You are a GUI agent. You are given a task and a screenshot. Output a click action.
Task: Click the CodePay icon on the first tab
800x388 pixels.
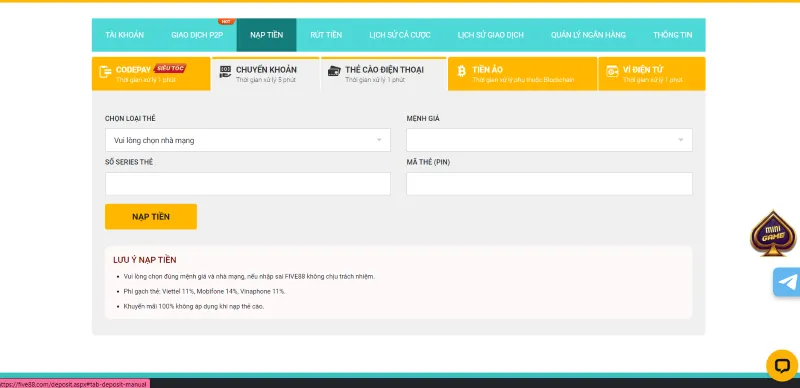click(x=105, y=72)
